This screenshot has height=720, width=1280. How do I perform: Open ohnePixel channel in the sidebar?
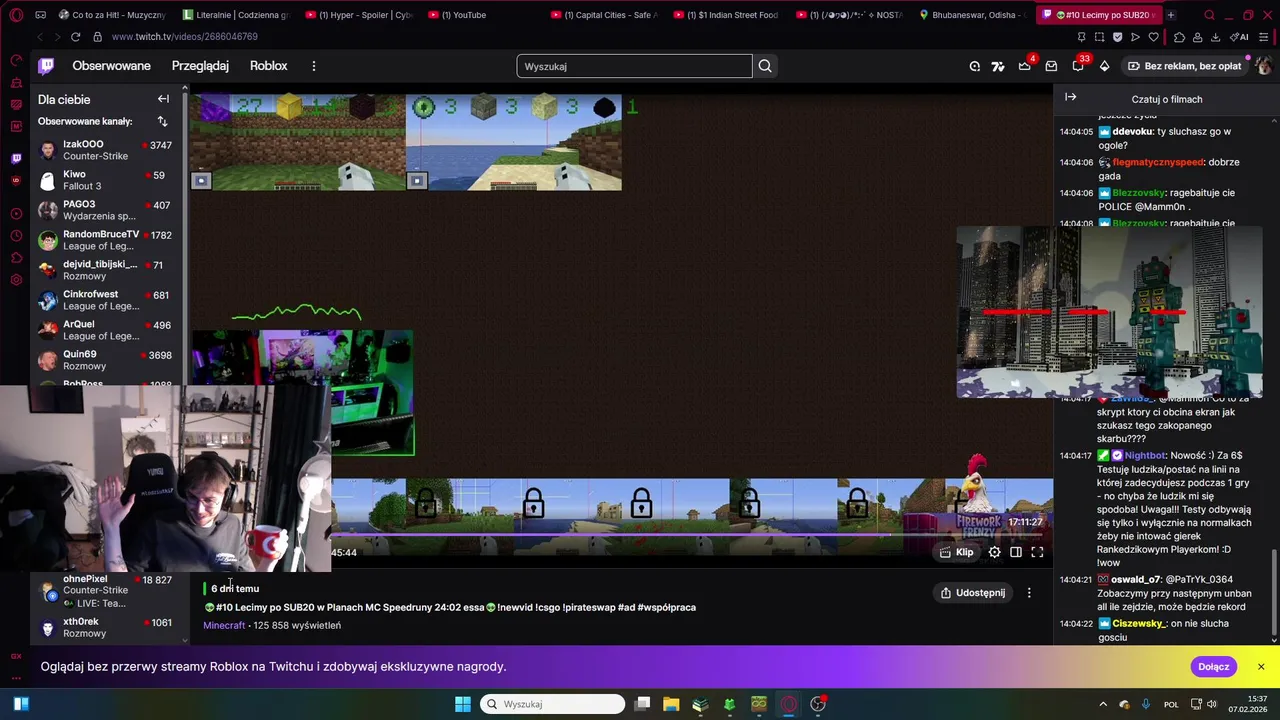pos(105,591)
